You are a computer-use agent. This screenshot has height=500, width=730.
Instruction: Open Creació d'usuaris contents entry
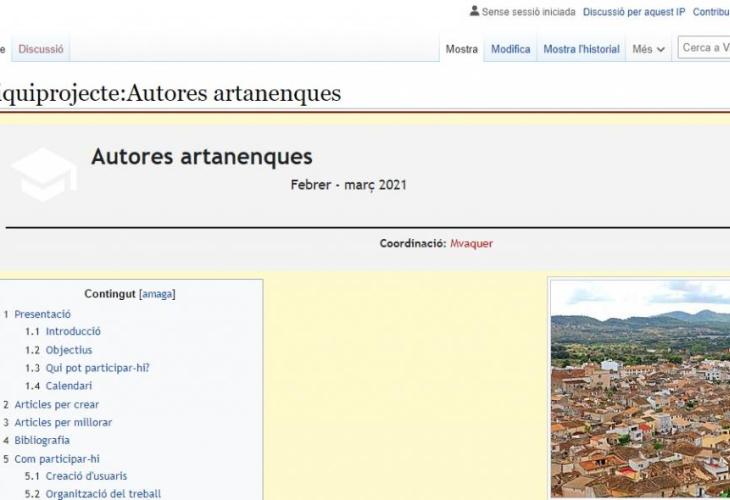86,476
